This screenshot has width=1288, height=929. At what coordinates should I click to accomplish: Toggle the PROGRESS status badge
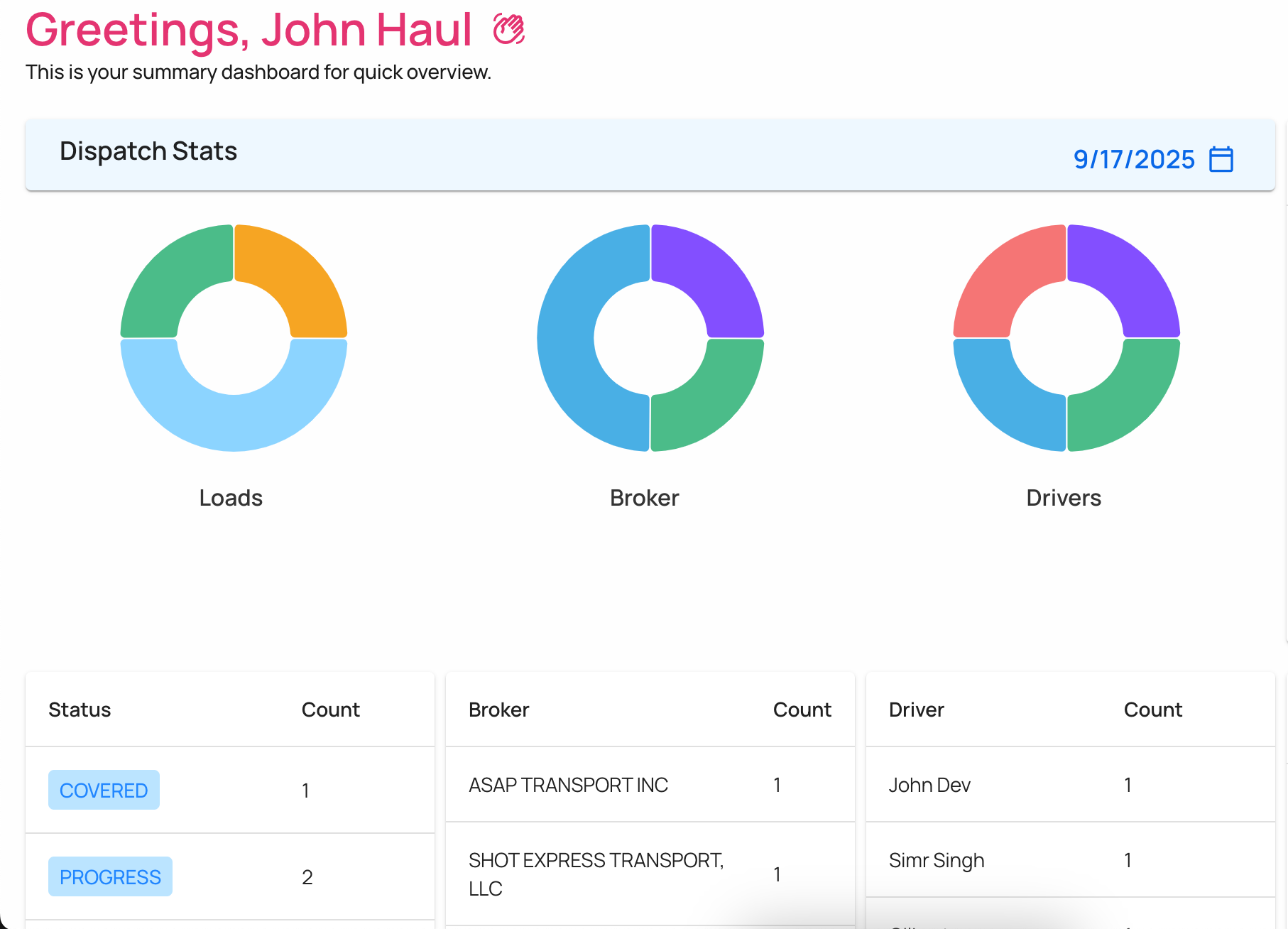coord(110,876)
